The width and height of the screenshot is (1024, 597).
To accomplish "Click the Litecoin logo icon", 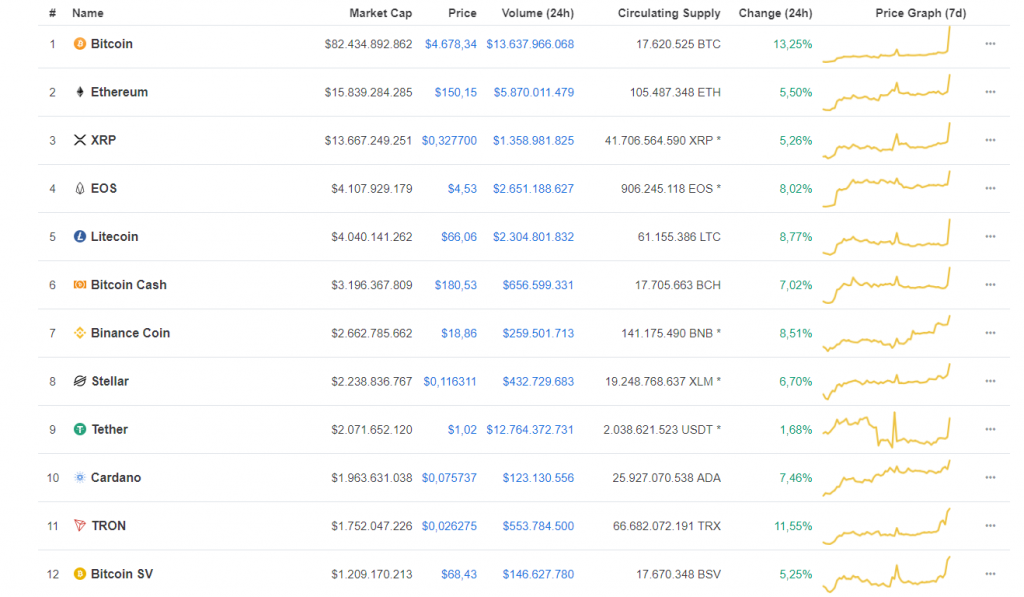I will tap(80, 236).
